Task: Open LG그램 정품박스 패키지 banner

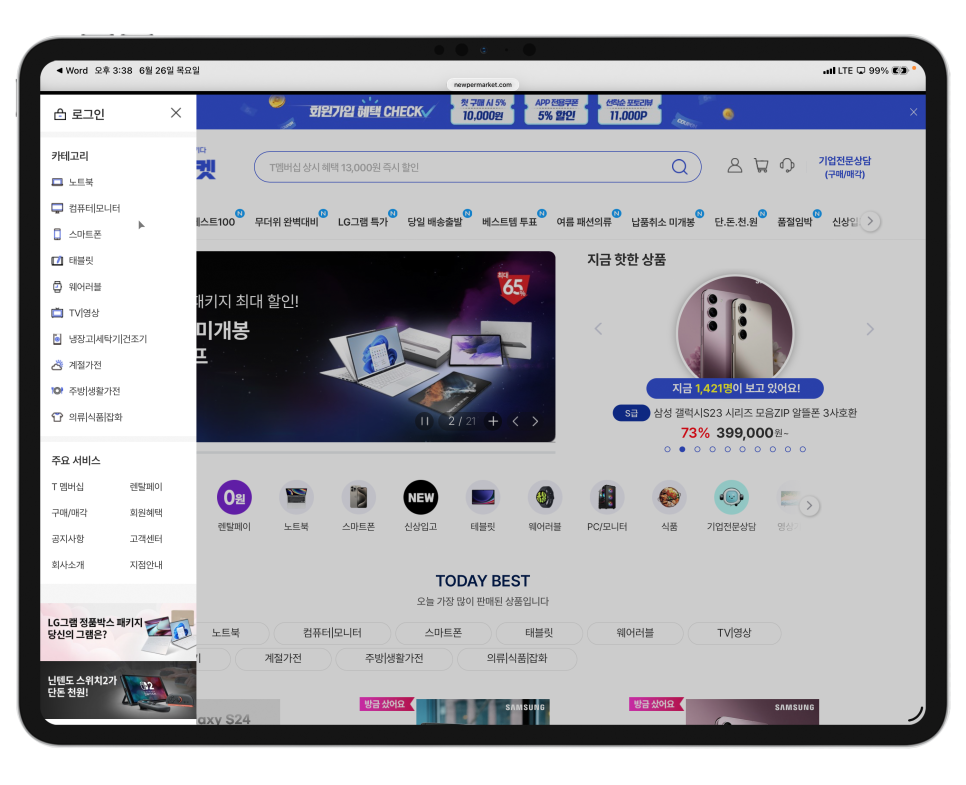Action: click(x=118, y=632)
